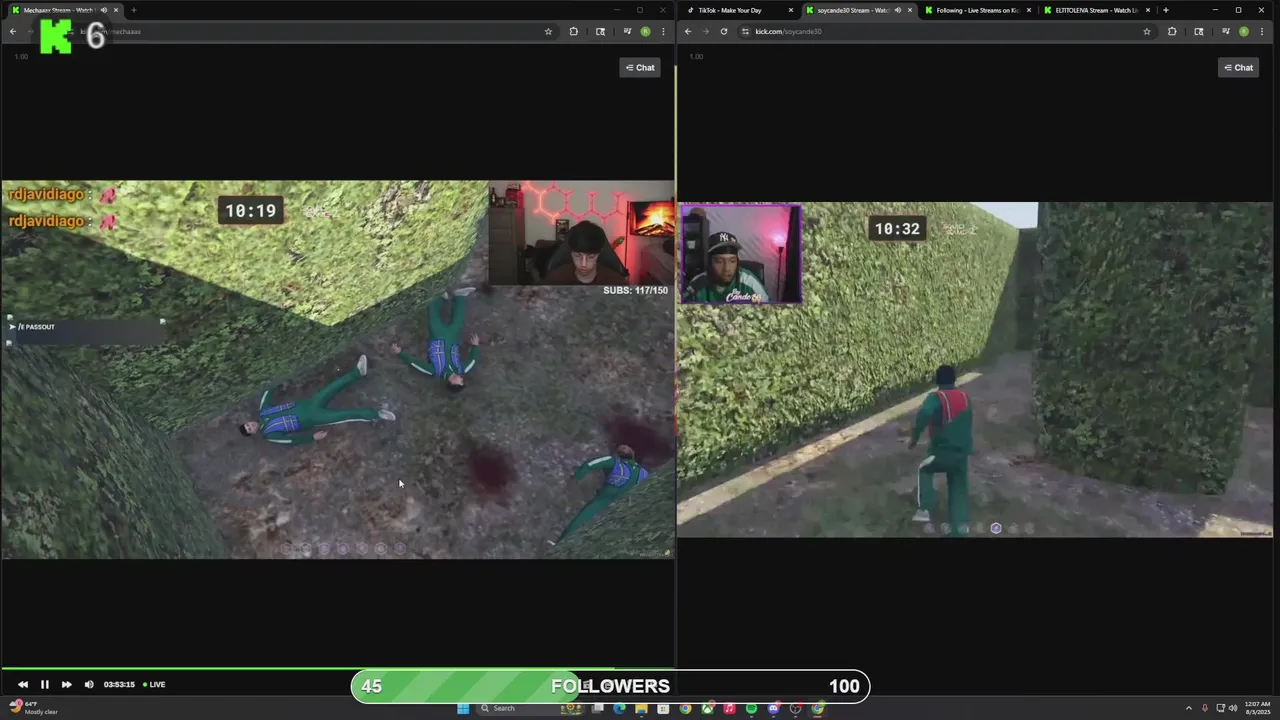
Task: Open media controls icon in right window toolbar
Action: pos(1226,31)
